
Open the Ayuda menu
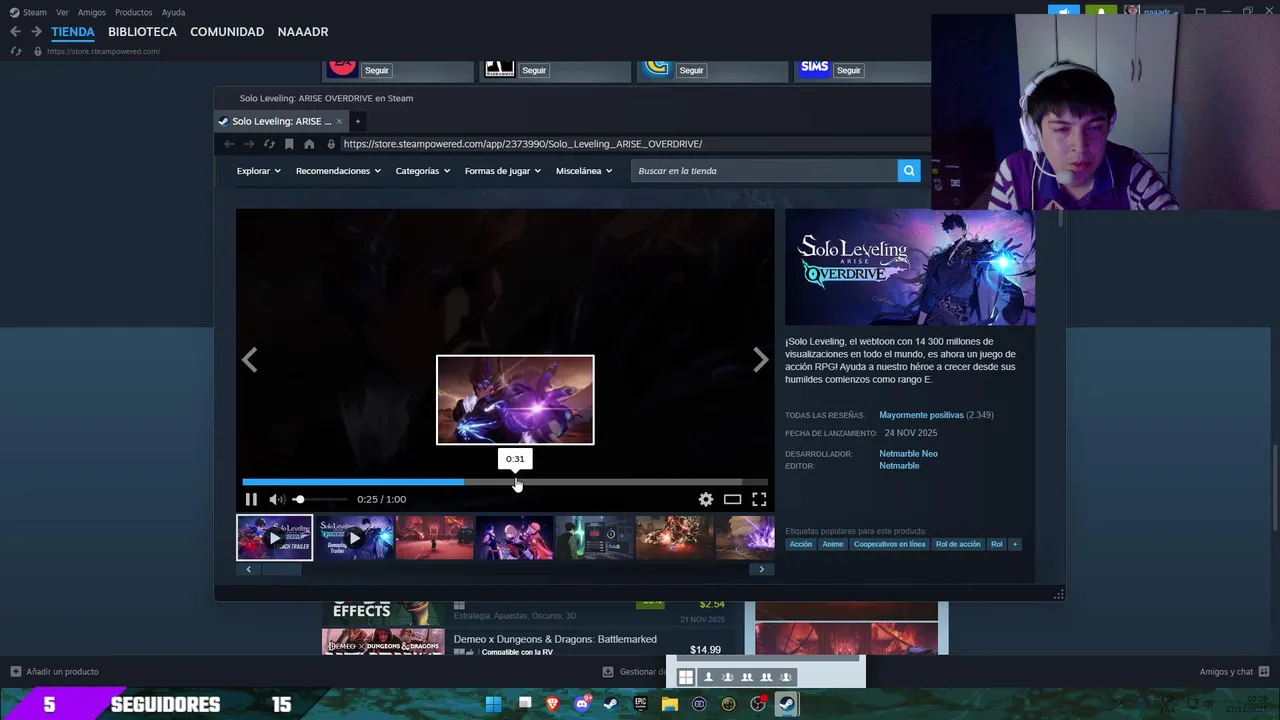point(173,12)
